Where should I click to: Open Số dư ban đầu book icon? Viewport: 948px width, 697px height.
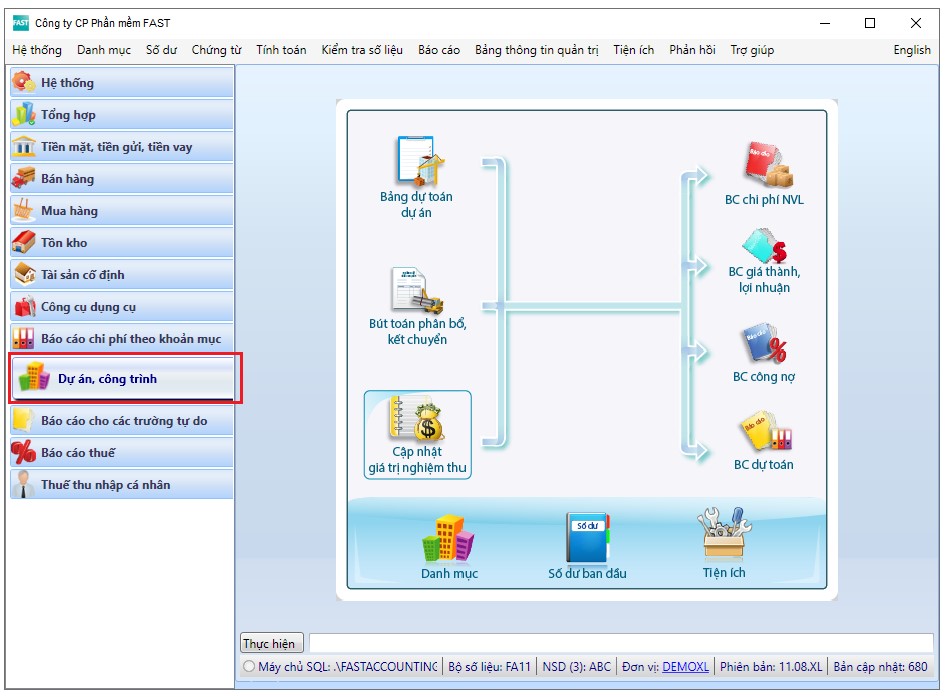tap(587, 539)
